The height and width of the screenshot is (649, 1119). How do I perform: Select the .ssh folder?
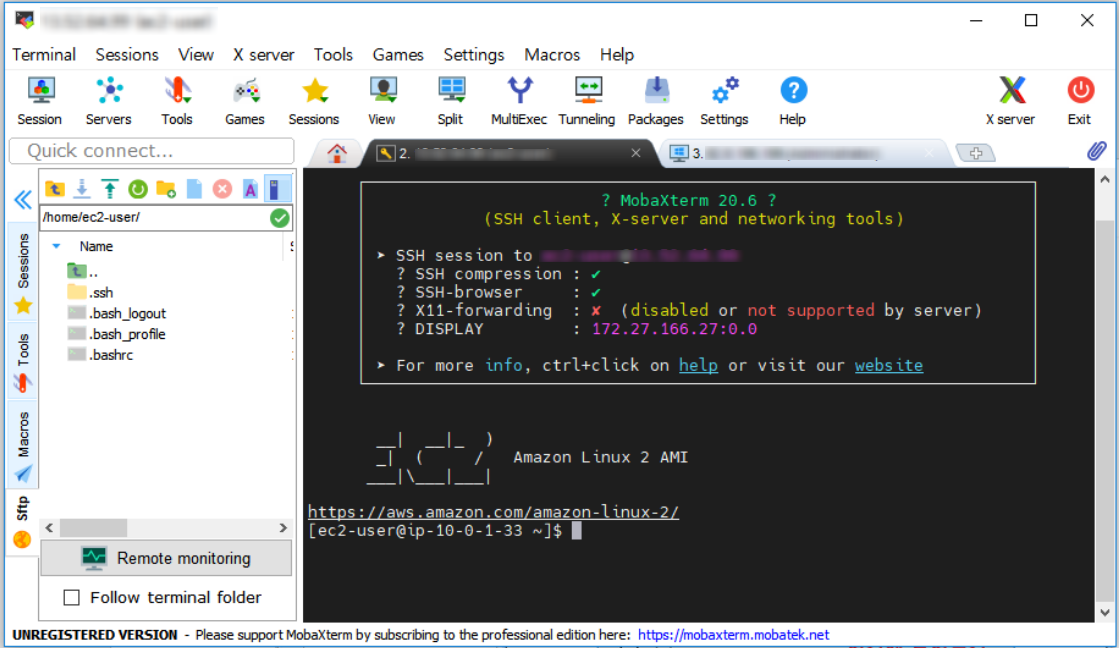point(91,293)
